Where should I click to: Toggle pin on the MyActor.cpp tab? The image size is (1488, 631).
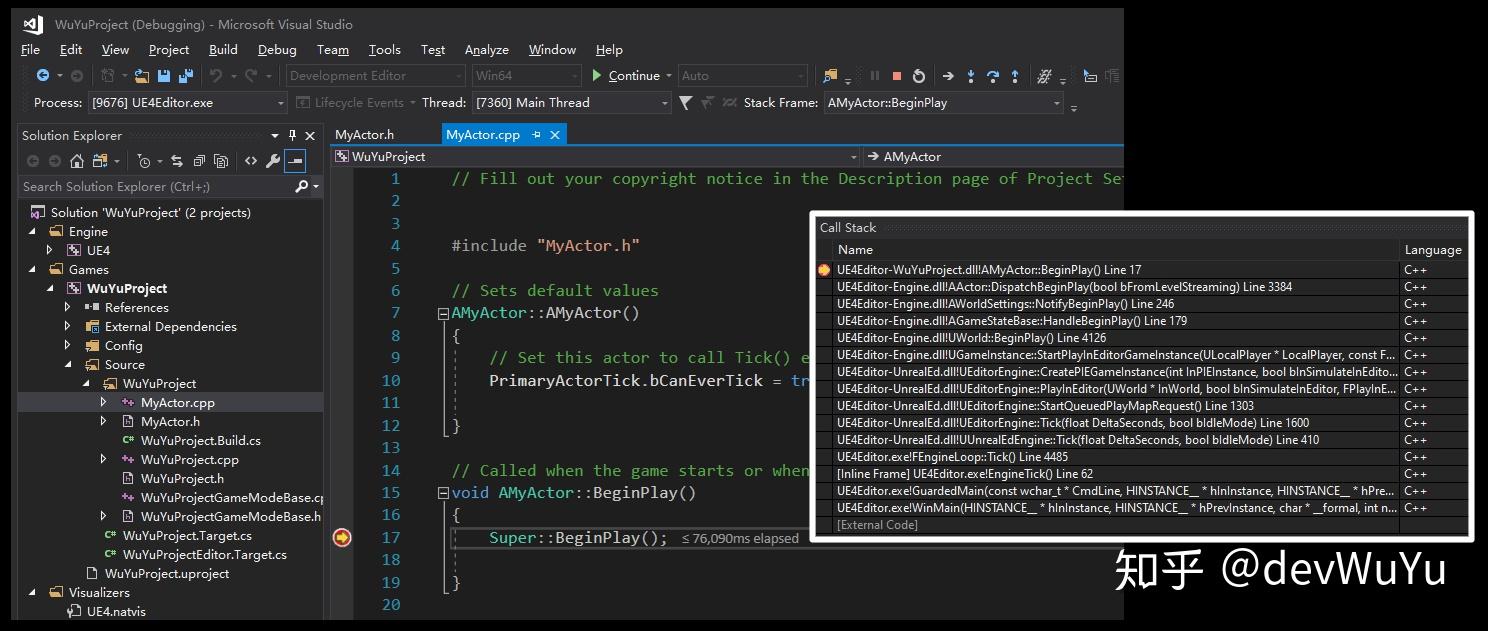pos(536,134)
